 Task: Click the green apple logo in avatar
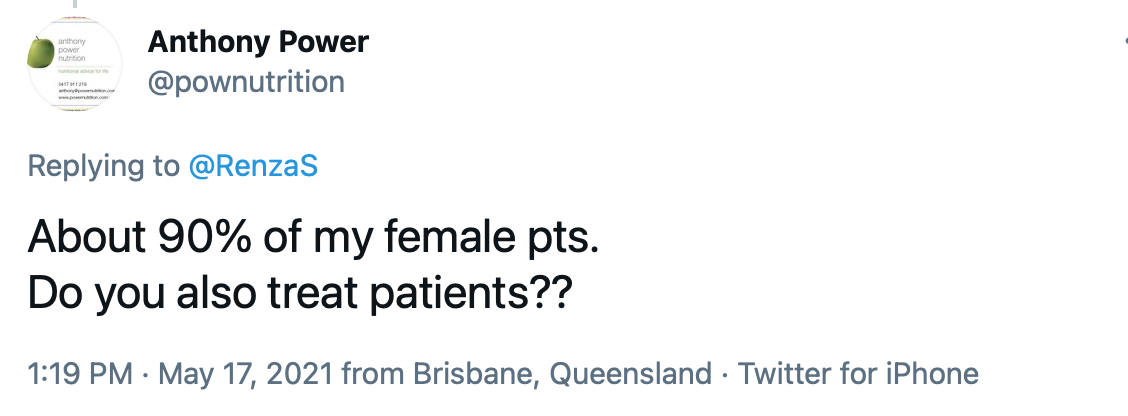42,53
